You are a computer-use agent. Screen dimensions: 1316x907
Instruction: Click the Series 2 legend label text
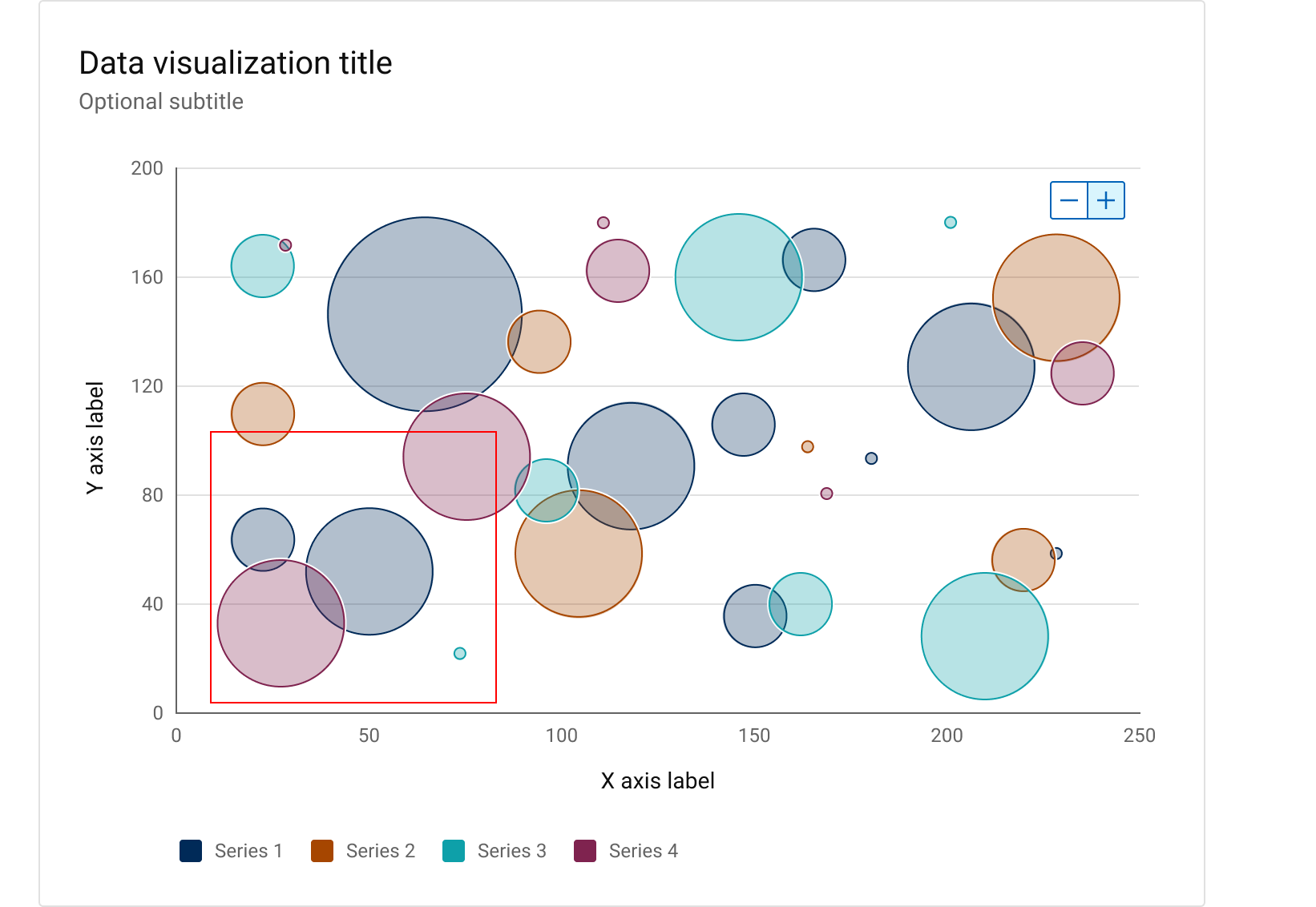pos(380,851)
